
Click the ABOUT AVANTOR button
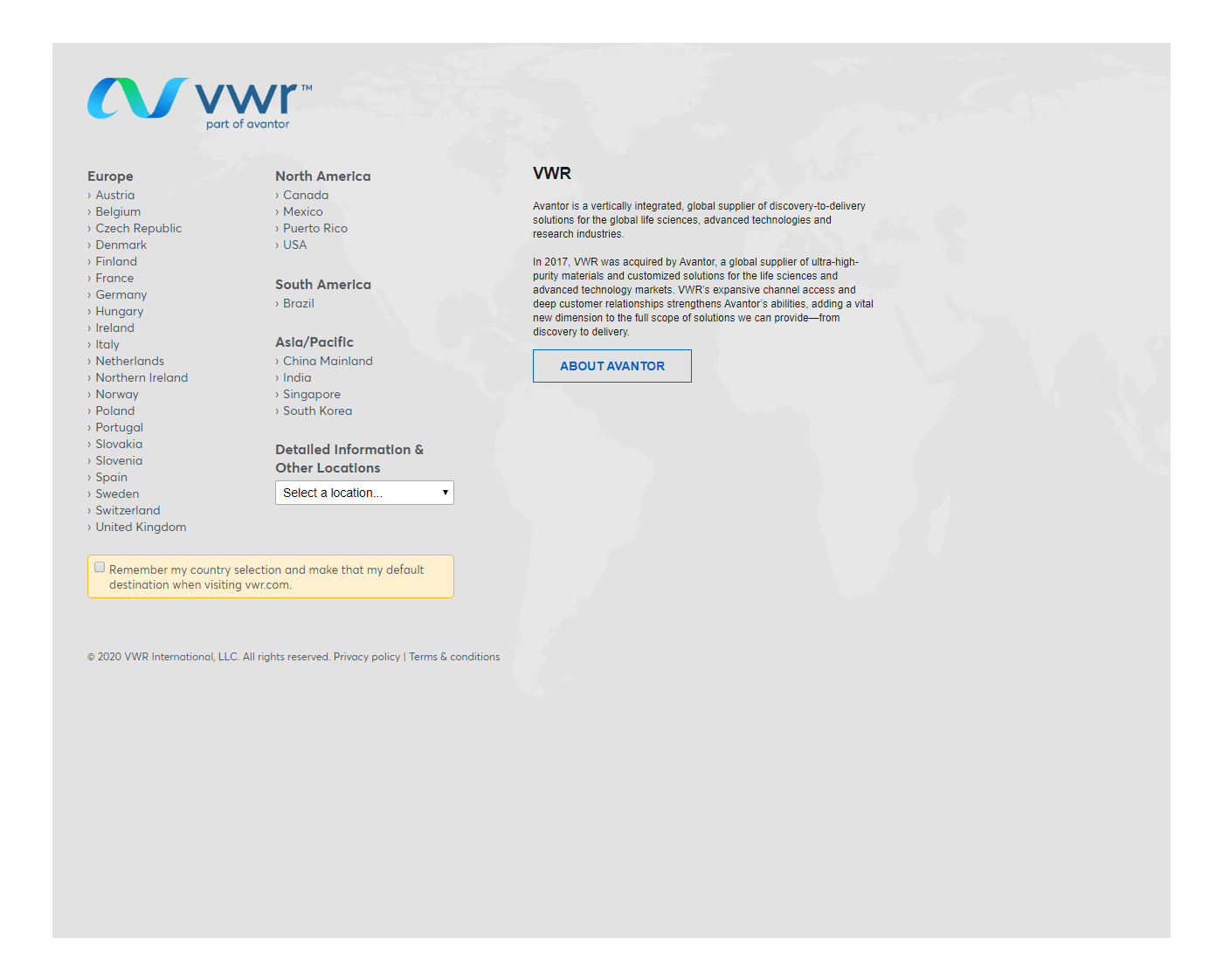pos(612,366)
